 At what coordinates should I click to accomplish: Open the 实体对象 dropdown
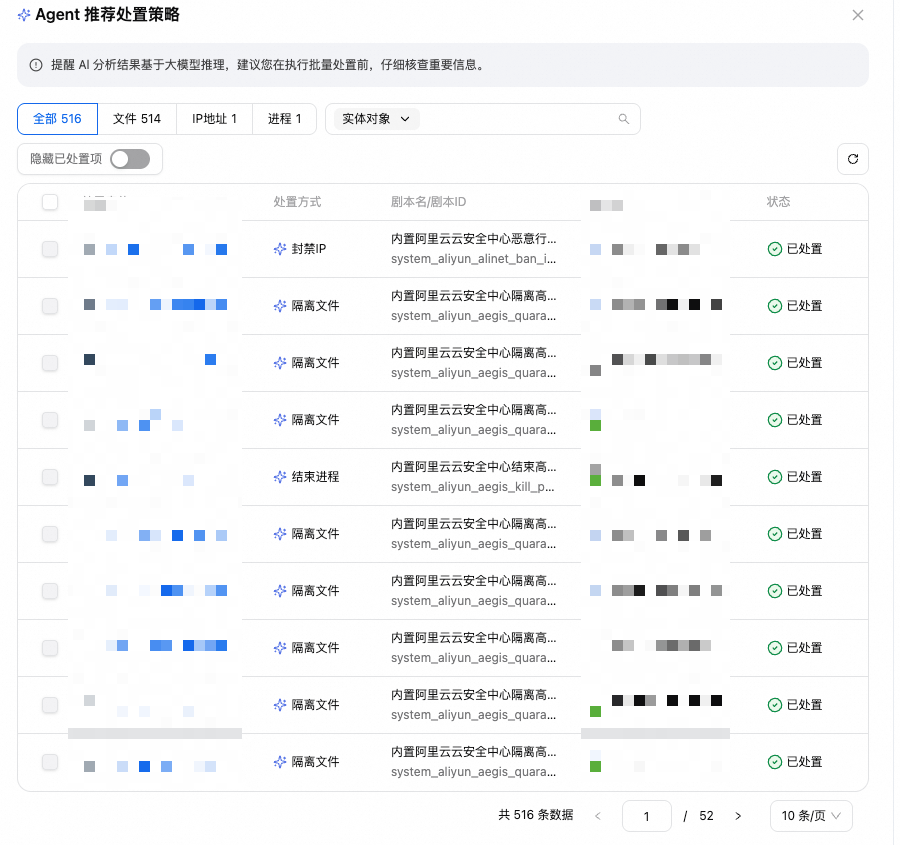coord(377,119)
